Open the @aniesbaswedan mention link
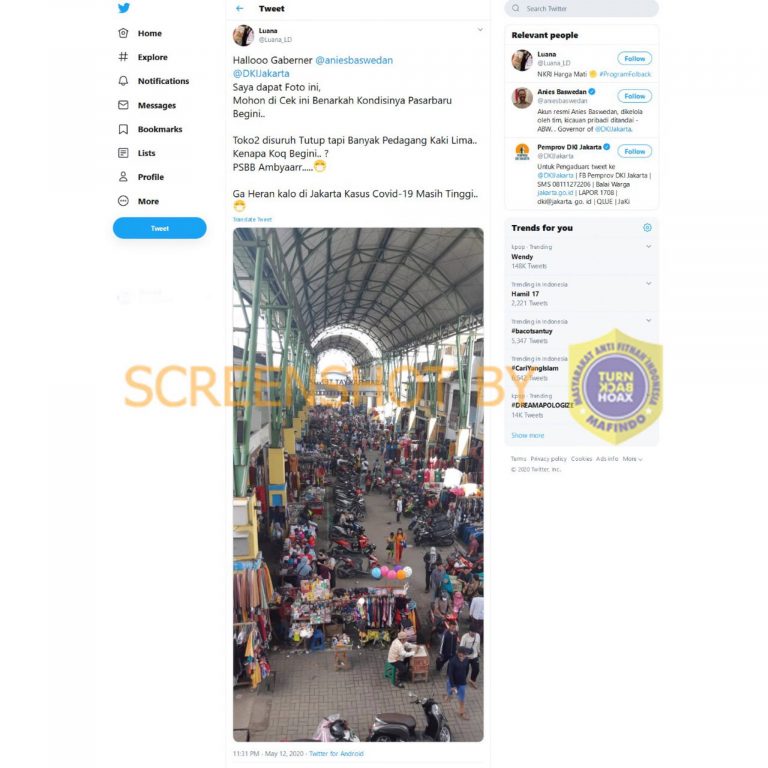This screenshot has width=768, height=768. pyautogui.click(x=354, y=60)
